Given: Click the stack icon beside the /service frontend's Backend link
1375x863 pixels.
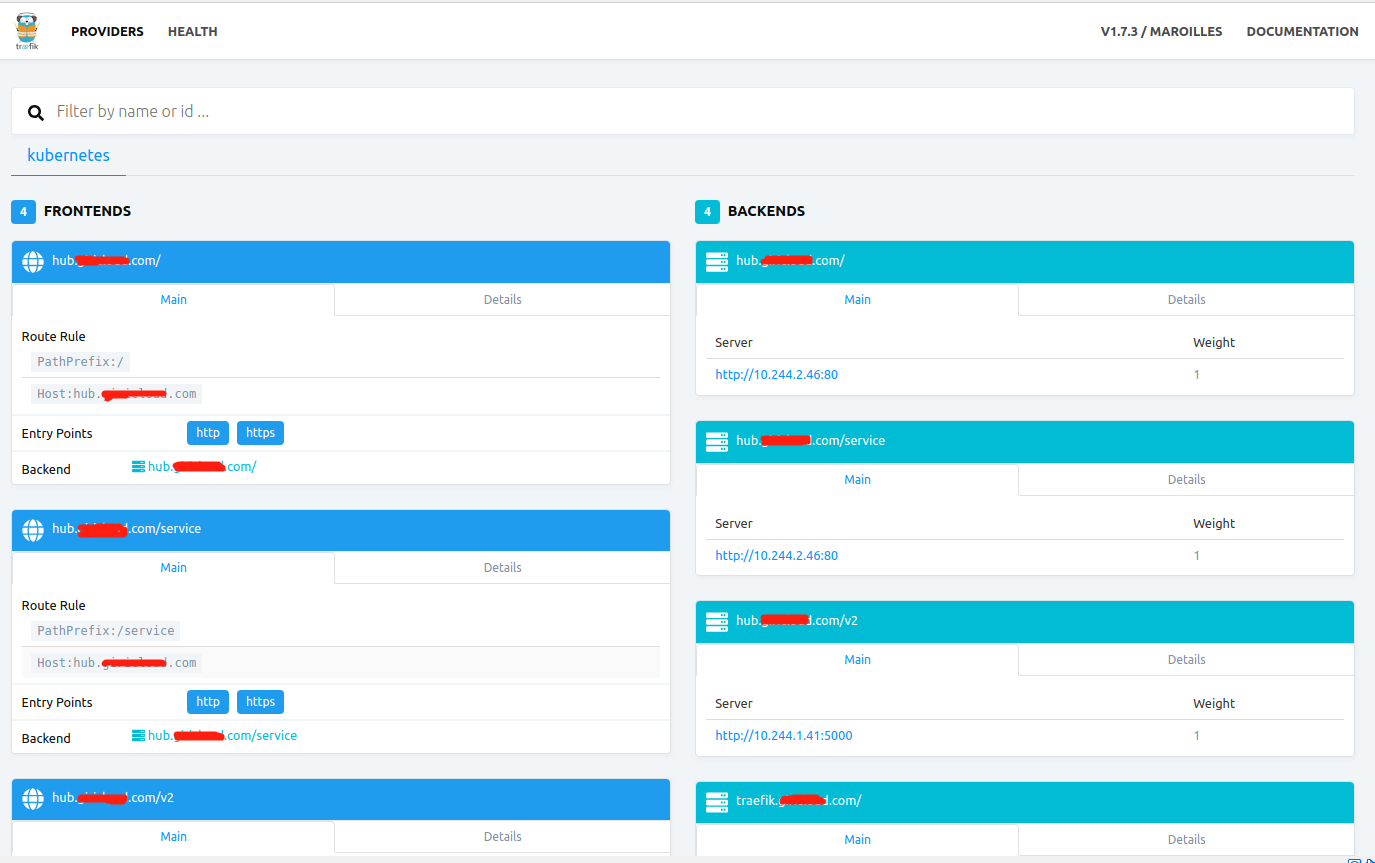Looking at the screenshot, I should pyautogui.click(x=139, y=735).
